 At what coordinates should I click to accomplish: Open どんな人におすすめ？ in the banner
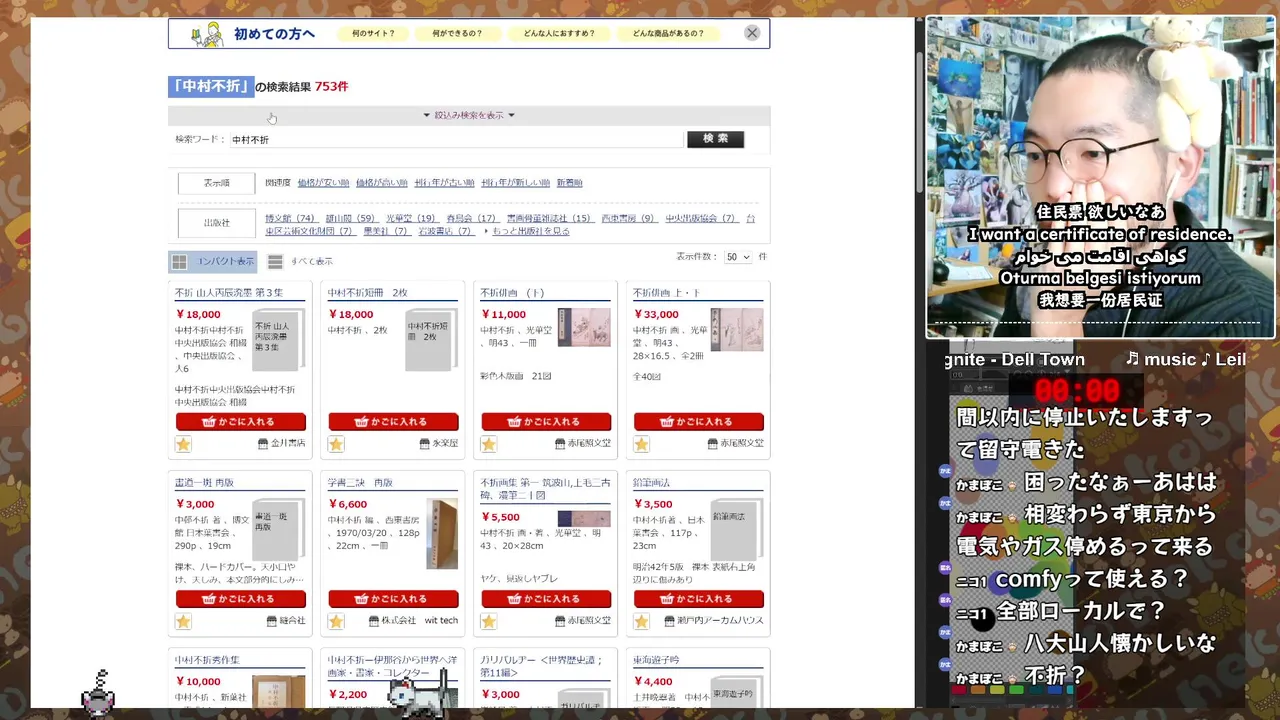(x=559, y=33)
